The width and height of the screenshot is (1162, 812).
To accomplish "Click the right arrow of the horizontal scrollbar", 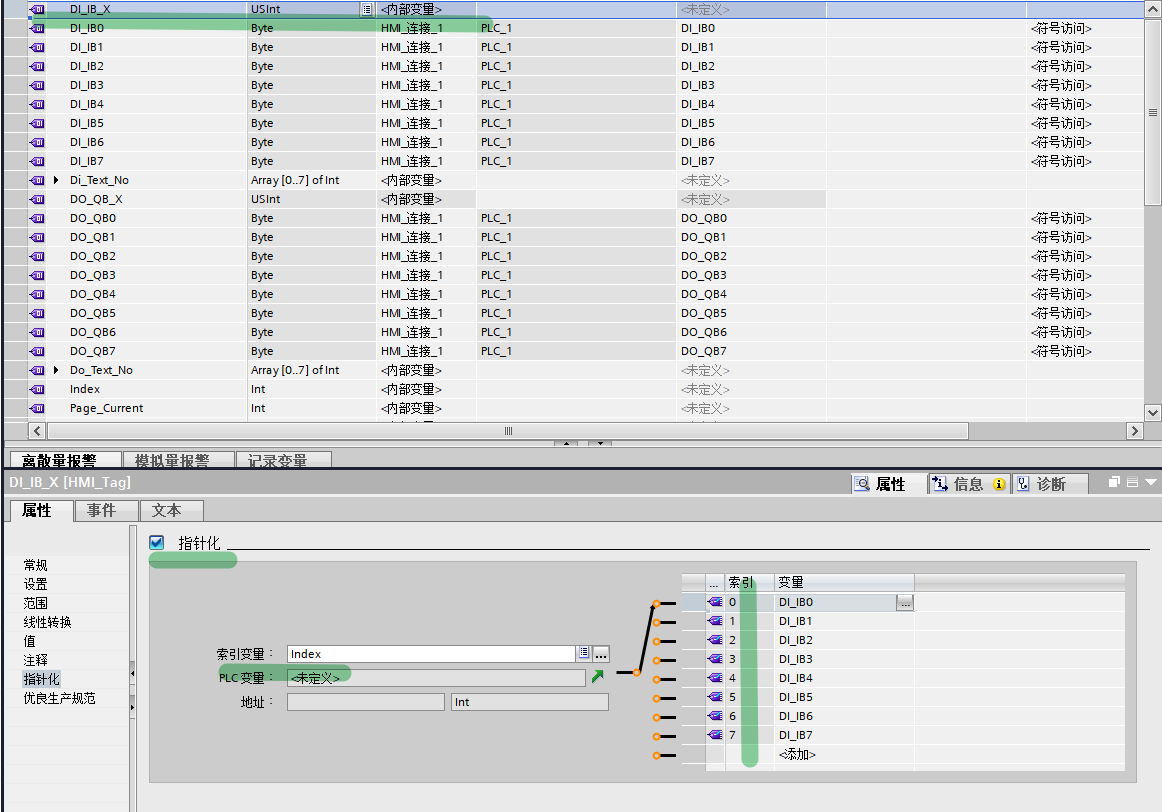I will tap(1134, 431).
